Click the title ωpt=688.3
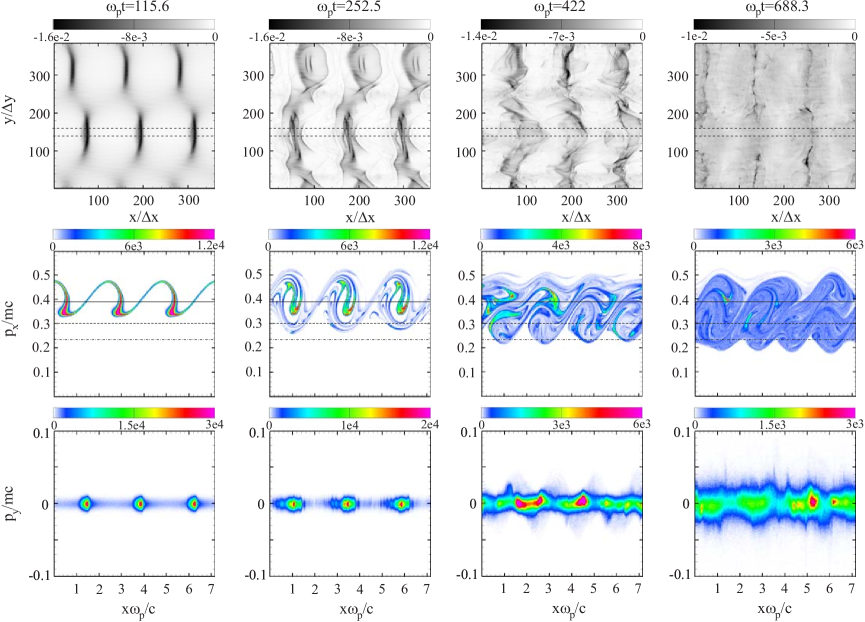The width and height of the screenshot is (865, 622). (775, 8)
